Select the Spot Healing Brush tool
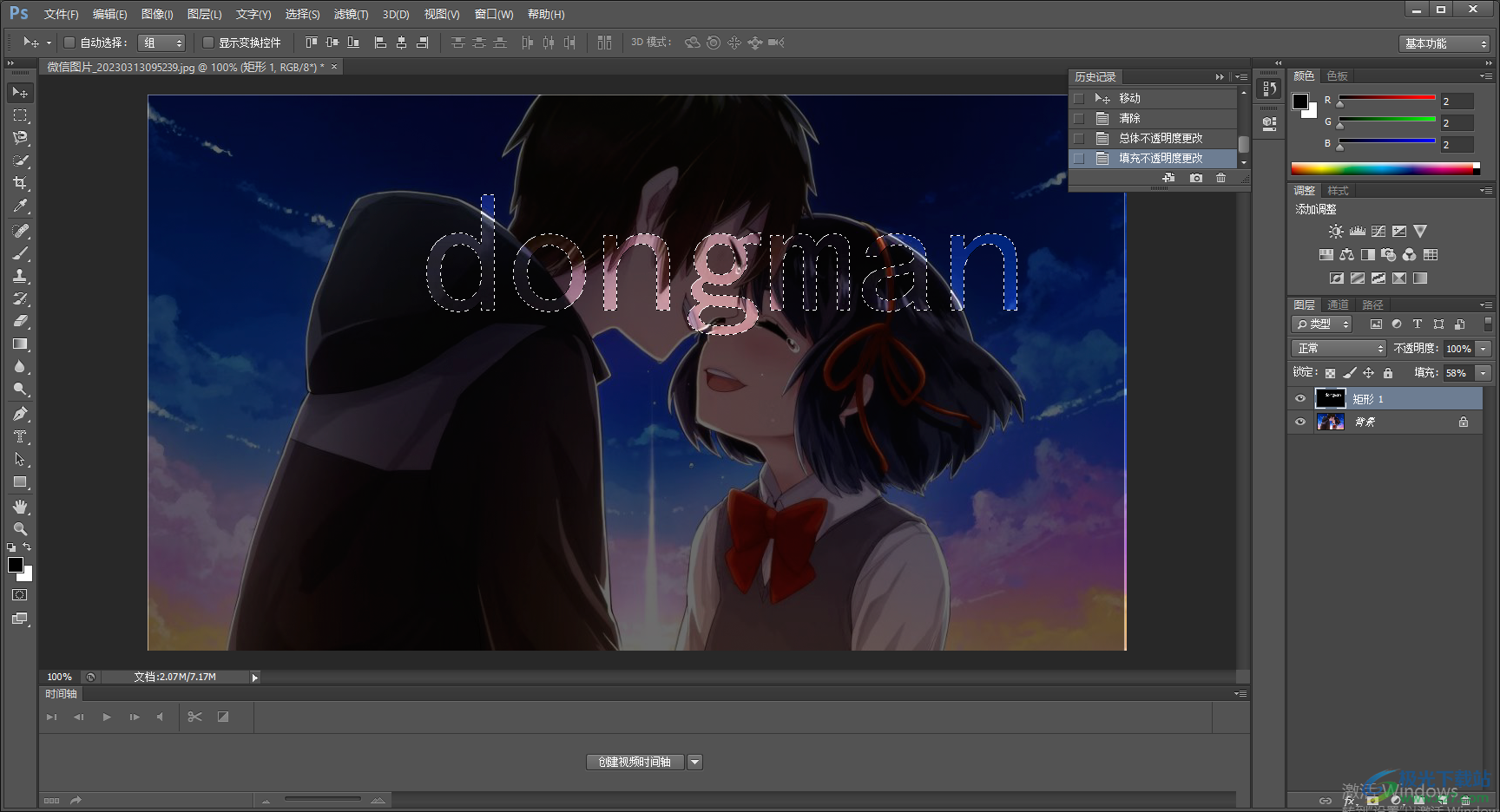1500x812 pixels. pyautogui.click(x=20, y=231)
